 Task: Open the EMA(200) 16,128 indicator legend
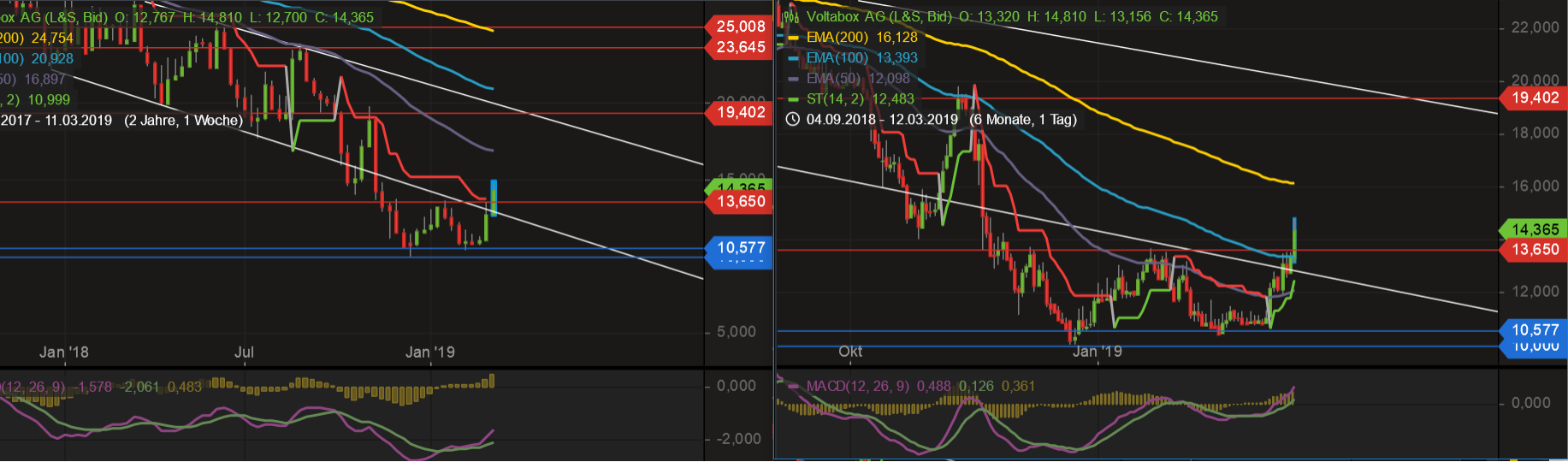[861, 38]
